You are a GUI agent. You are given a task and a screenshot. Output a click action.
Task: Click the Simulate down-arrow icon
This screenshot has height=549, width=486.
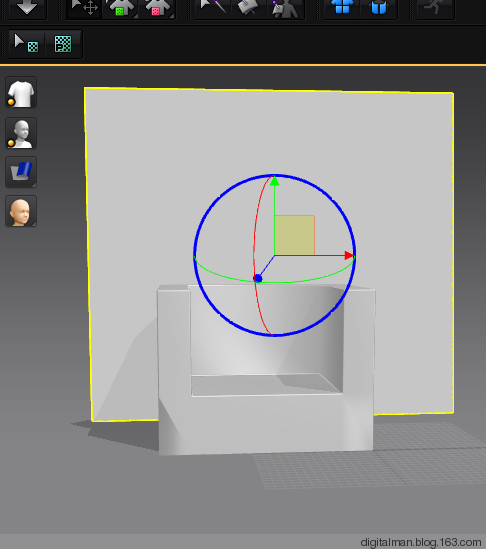click(27, 8)
